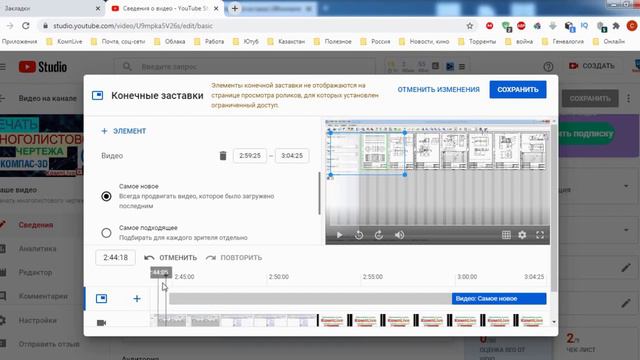Open Настройки in the sidebar
The height and width of the screenshot is (360, 640).
(x=38, y=320)
